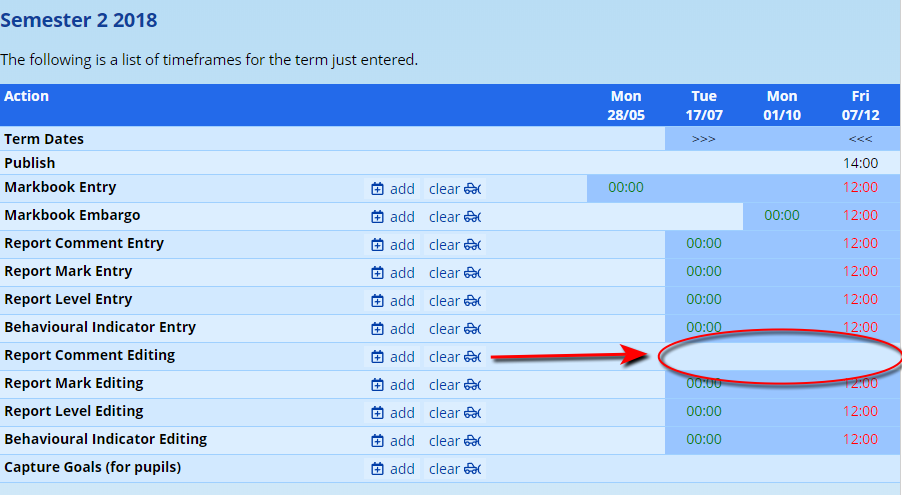Image resolution: width=902 pixels, height=495 pixels.
Task: Click empty Report Comment Editing timeframe cell
Action: pyautogui.click(x=780, y=356)
